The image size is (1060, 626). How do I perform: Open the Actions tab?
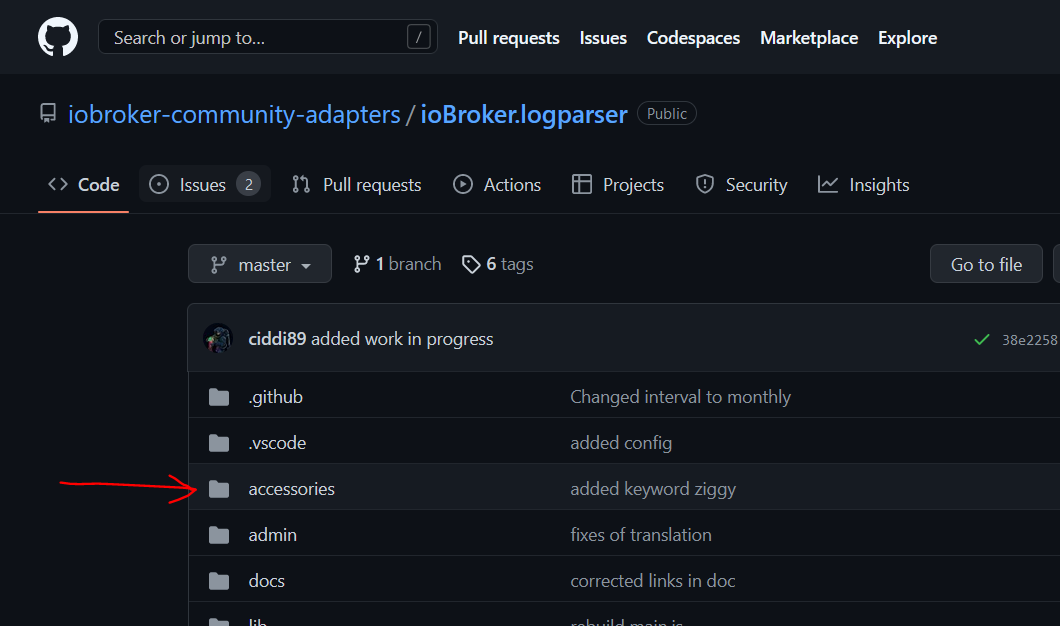(497, 185)
